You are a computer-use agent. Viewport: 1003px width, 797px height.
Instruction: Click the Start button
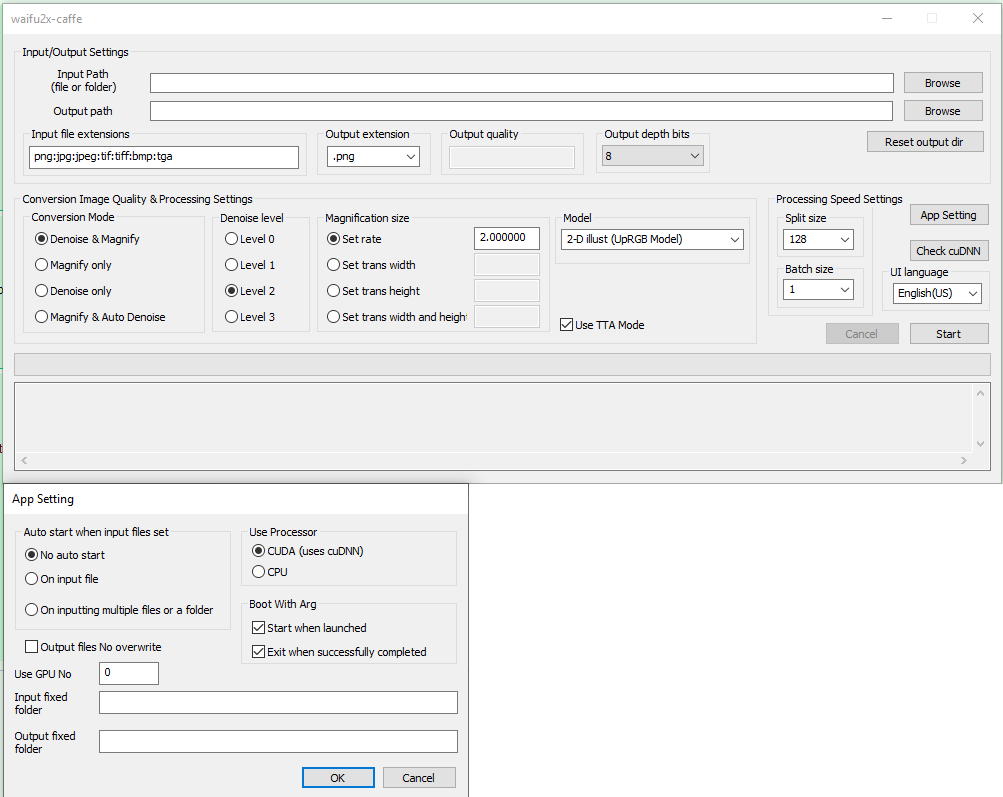click(x=949, y=334)
